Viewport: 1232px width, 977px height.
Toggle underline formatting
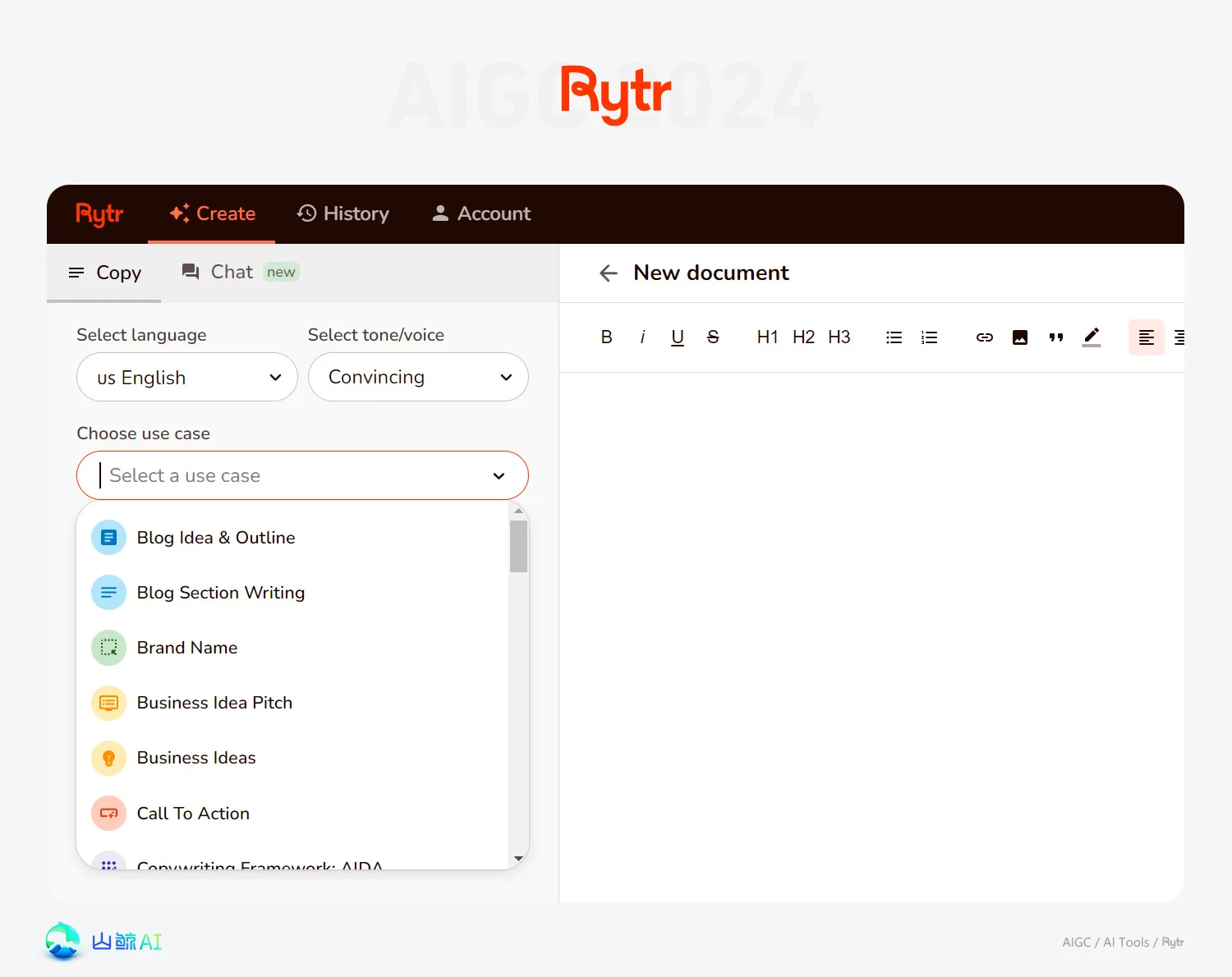pyautogui.click(x=678, y=337)
